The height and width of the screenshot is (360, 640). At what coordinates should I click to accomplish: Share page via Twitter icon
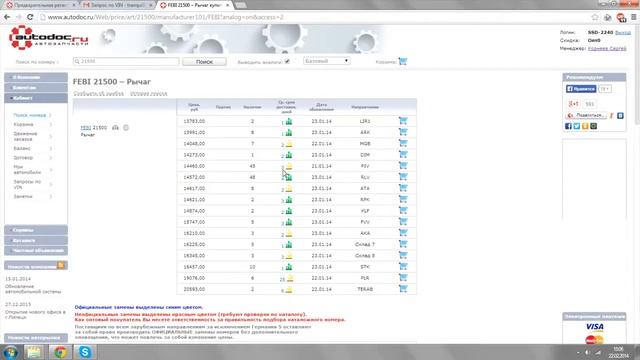point(577,126)
